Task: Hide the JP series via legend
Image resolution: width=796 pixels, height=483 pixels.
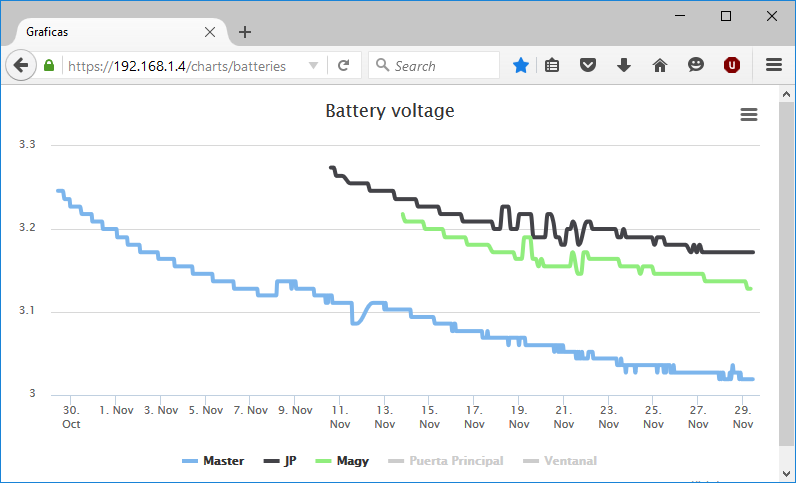Action: tap(280, 461)
